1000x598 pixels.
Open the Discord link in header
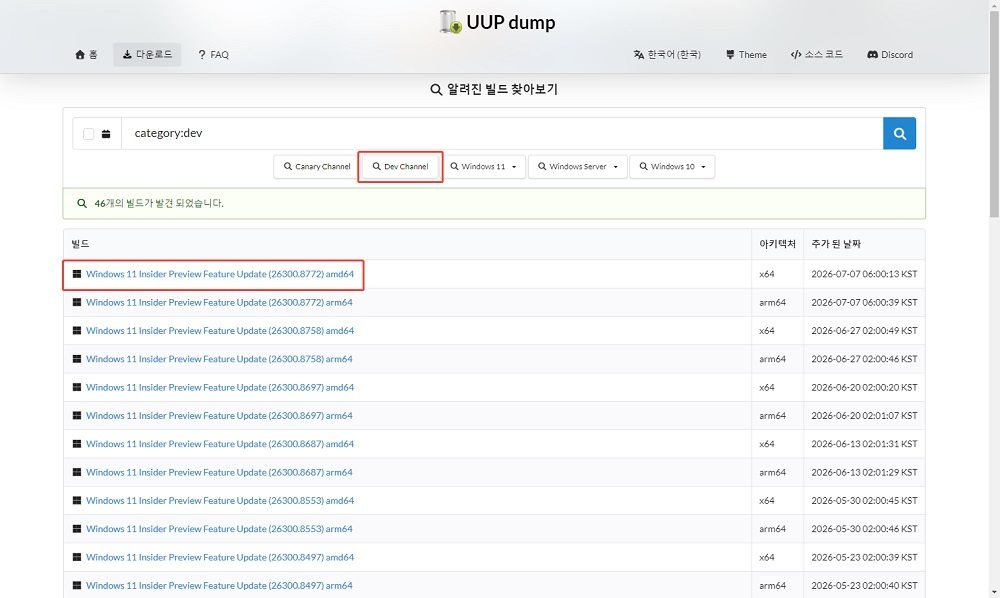click(890, 55)
